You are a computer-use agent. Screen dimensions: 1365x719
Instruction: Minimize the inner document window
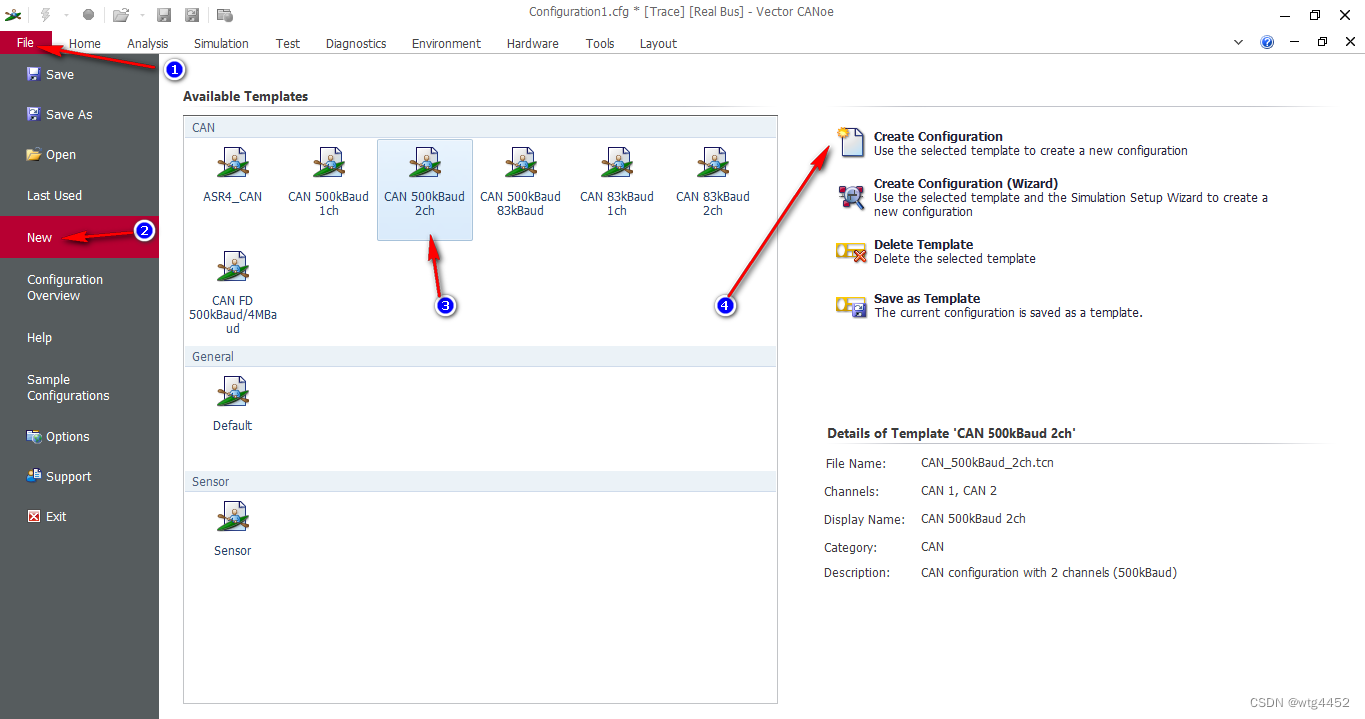coord(1295,42)
